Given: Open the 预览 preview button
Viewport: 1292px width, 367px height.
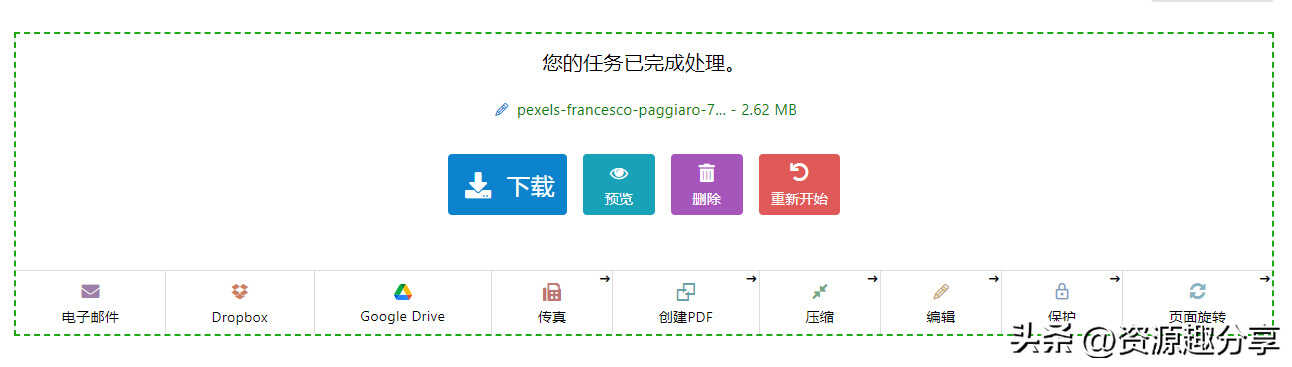Looking at the screenshot, I should [619, 184].
